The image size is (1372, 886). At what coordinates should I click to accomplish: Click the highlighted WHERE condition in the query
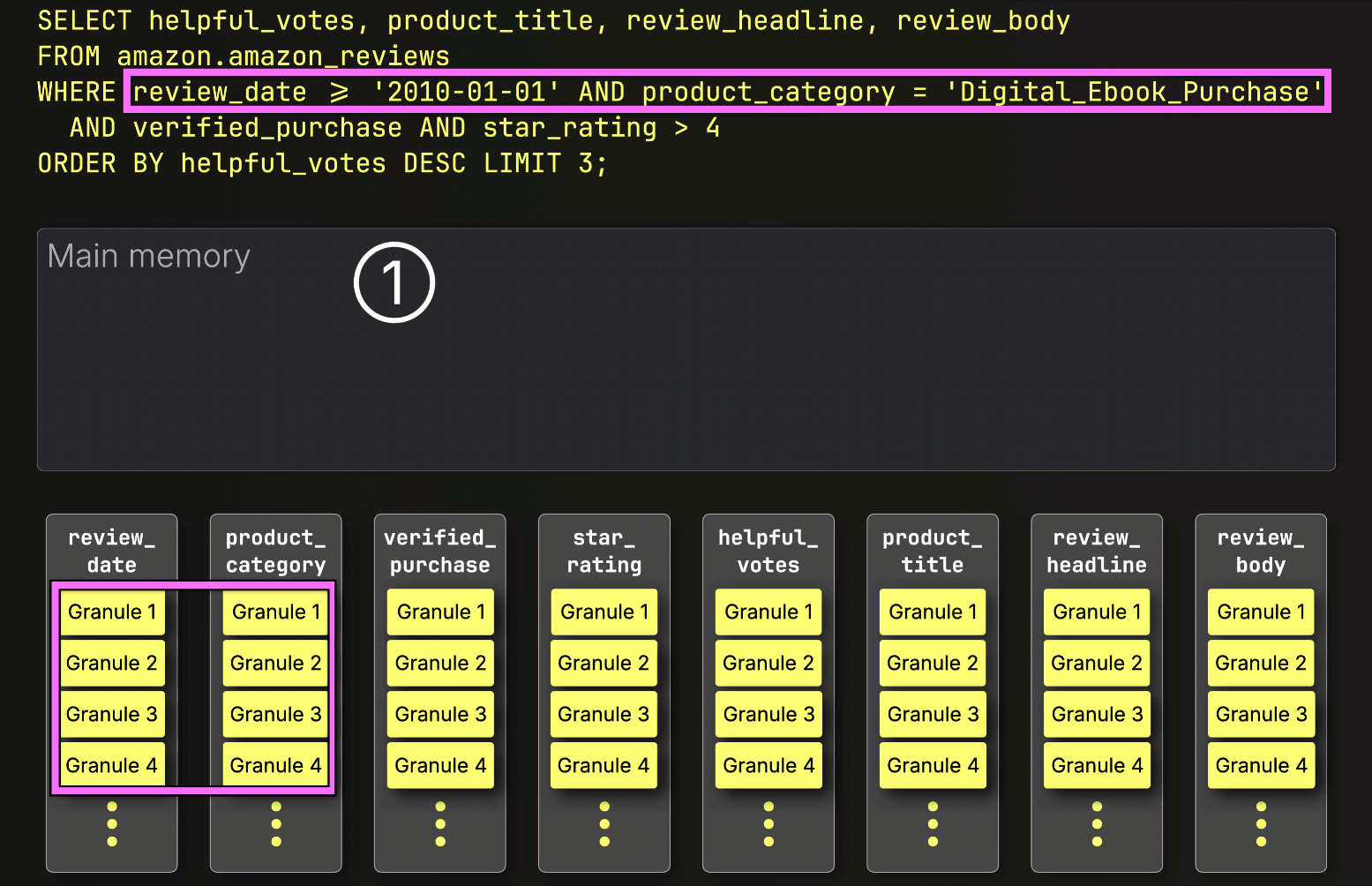point(727,92)
